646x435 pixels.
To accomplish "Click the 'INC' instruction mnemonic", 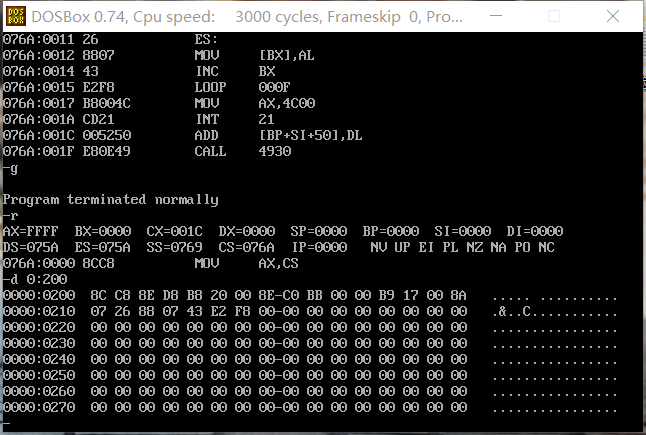I will [207, 71].
